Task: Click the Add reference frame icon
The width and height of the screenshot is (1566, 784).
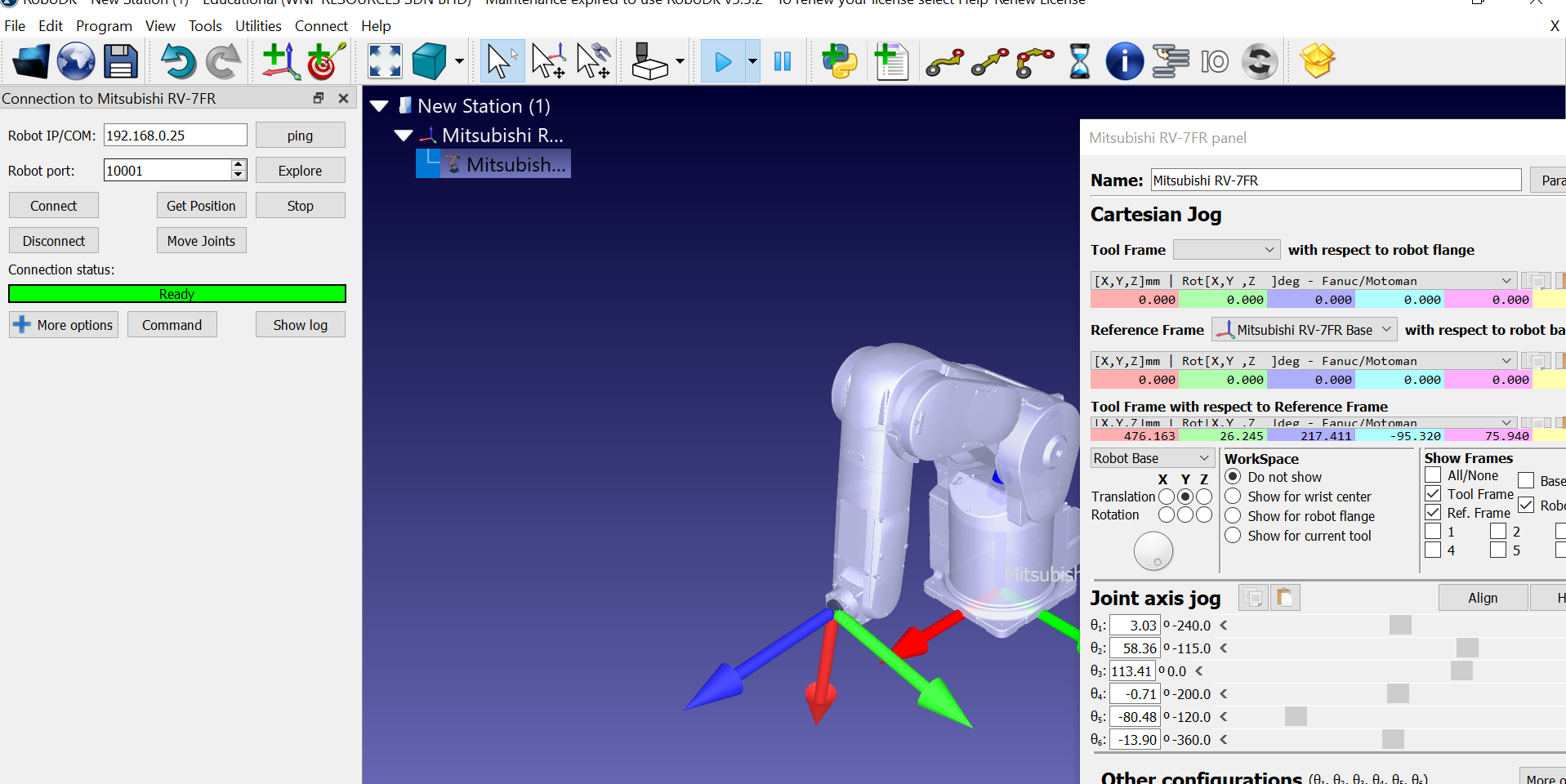Action: click(x=280, y=62)
